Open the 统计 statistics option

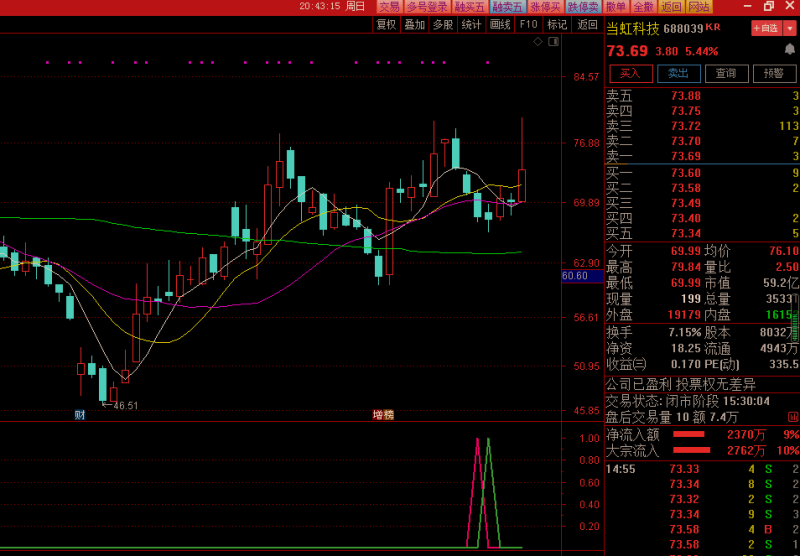(472, 25)
